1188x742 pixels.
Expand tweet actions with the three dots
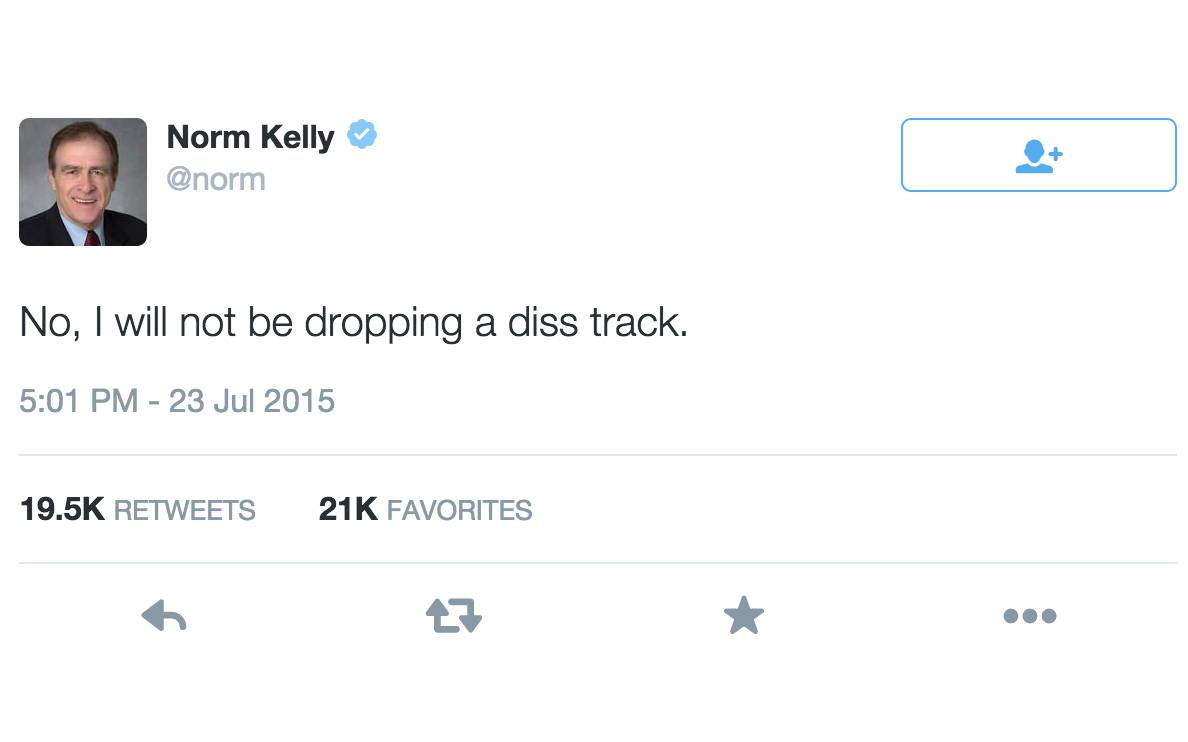(x=1029, y=616)
